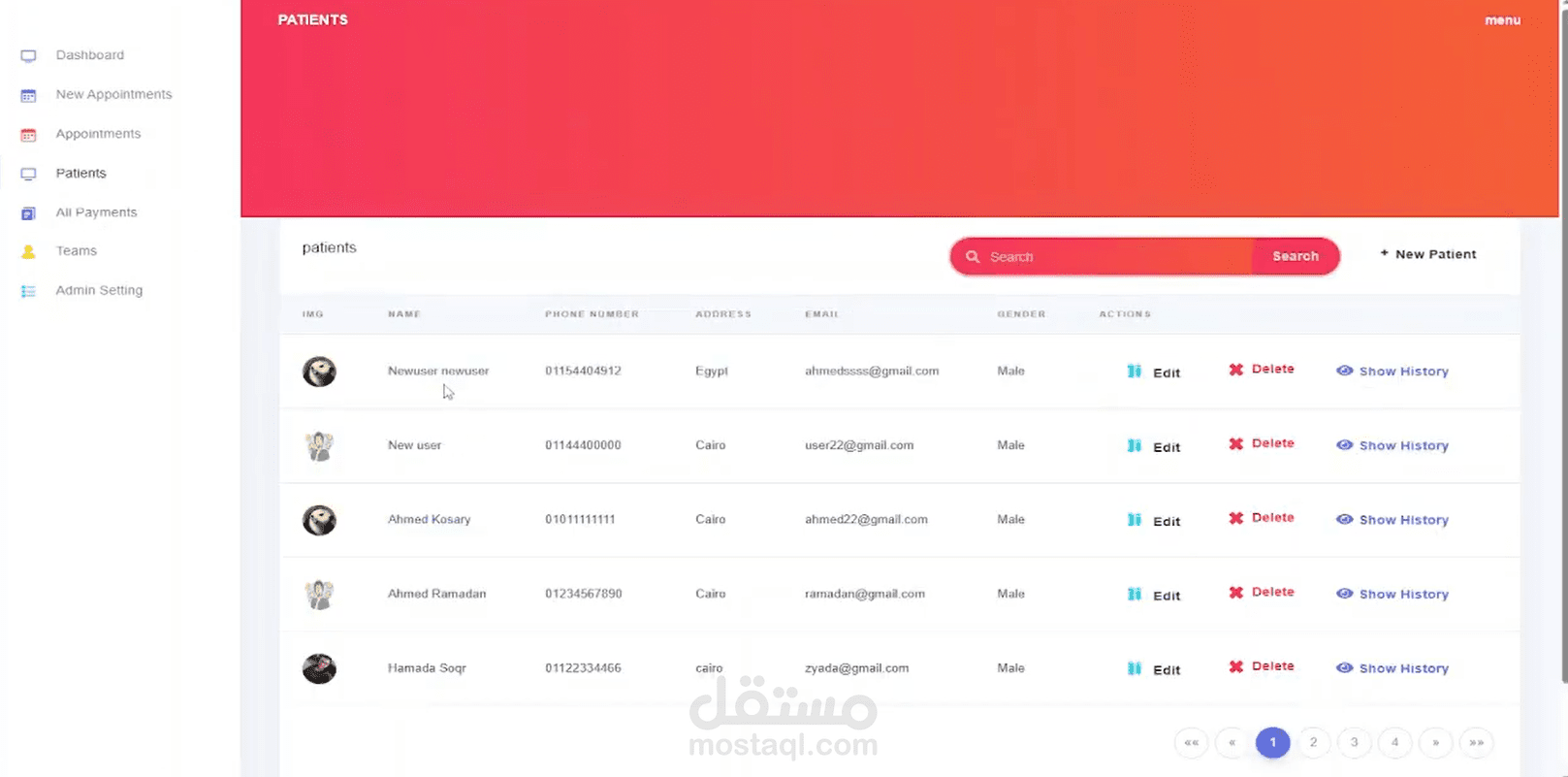Click into the Search input field
The image size is (1568, 777).
[x=1115, y=257]
